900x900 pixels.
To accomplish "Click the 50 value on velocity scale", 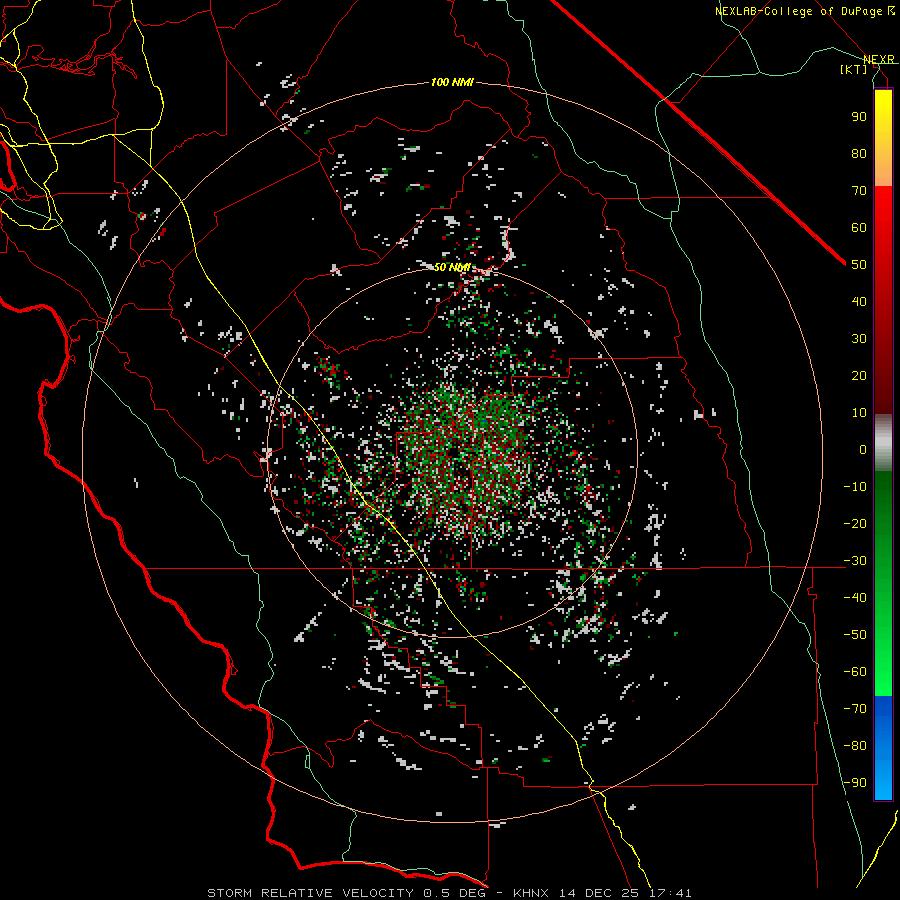I will click(x=859, y=265).
